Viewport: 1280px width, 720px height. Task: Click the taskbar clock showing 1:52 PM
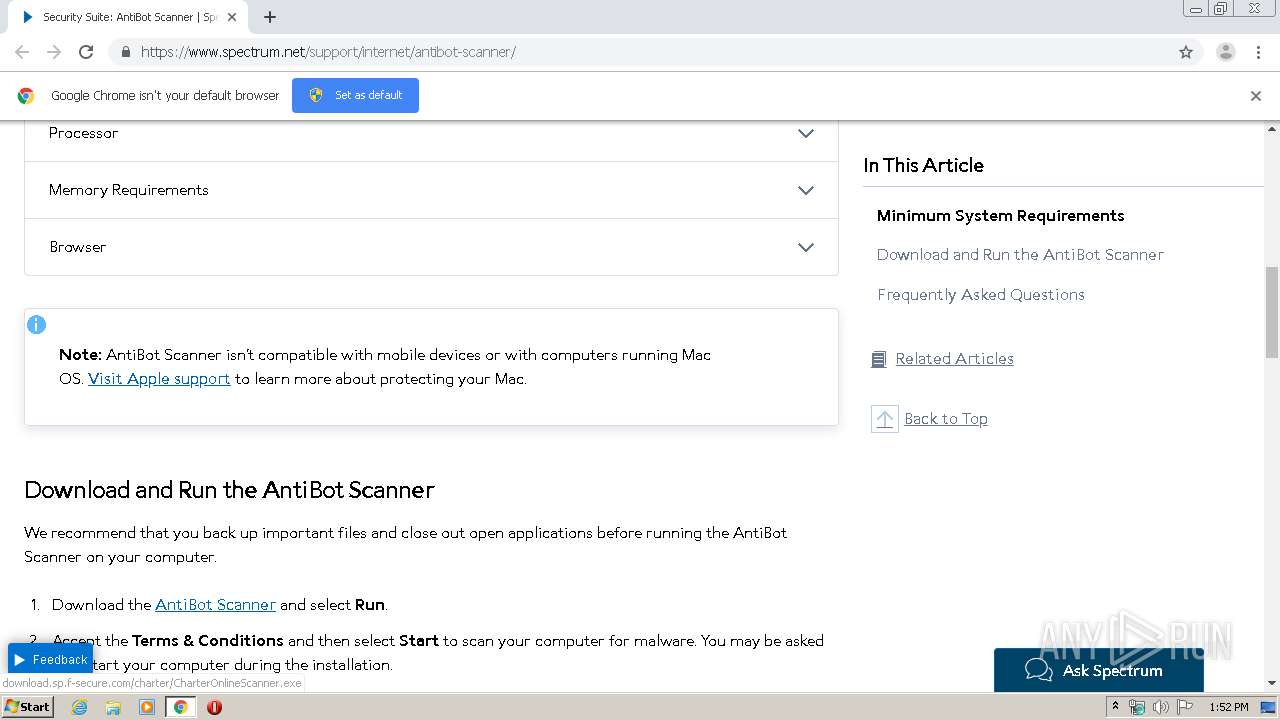click(x=1228, y=707)
